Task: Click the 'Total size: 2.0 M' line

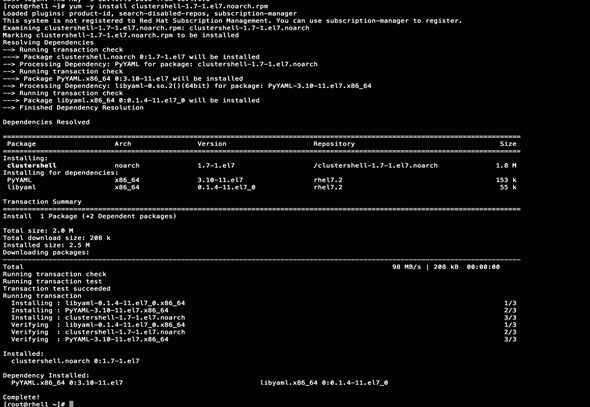Action: click(38, 231)
